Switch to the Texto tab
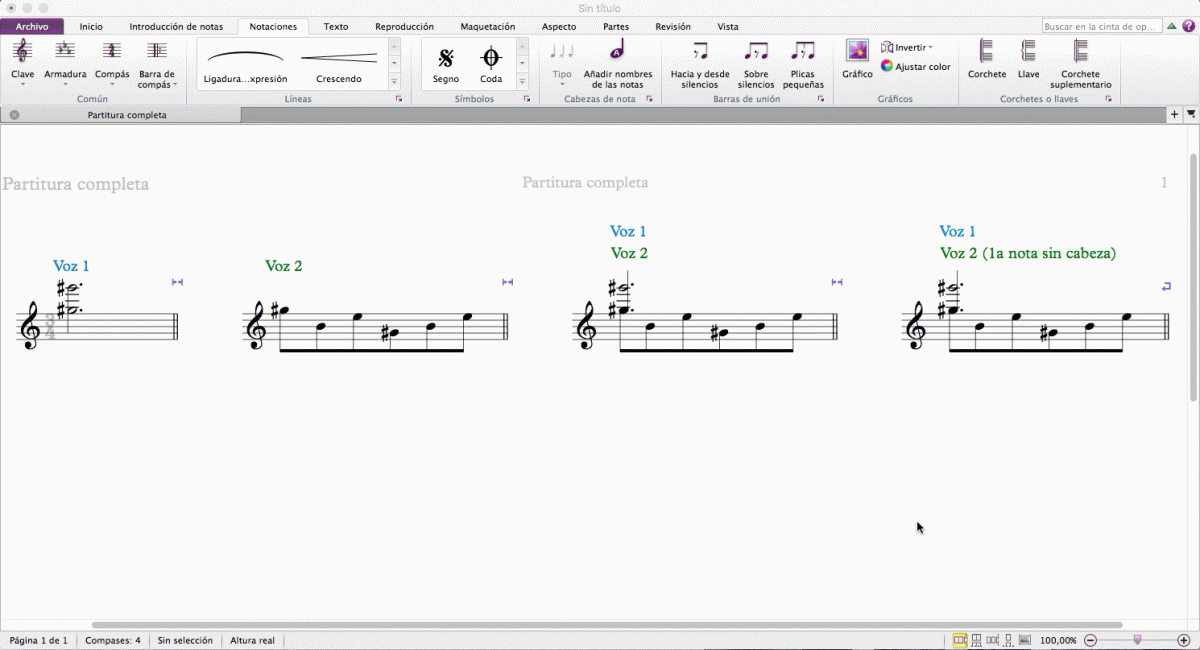This screenshot has width=1200, height=650. pos(336,27)
